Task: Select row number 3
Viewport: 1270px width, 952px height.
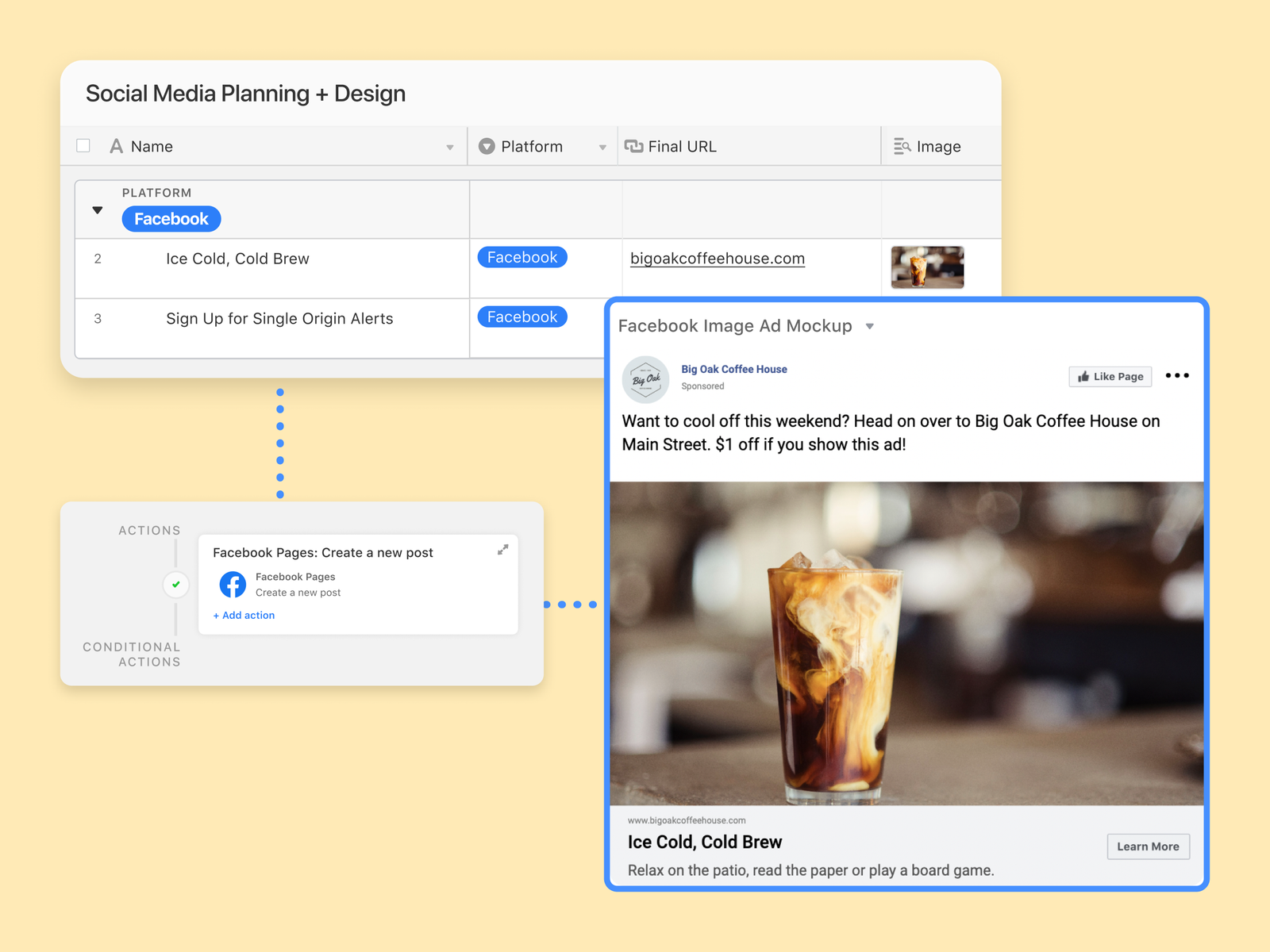Action: point(98,319)
